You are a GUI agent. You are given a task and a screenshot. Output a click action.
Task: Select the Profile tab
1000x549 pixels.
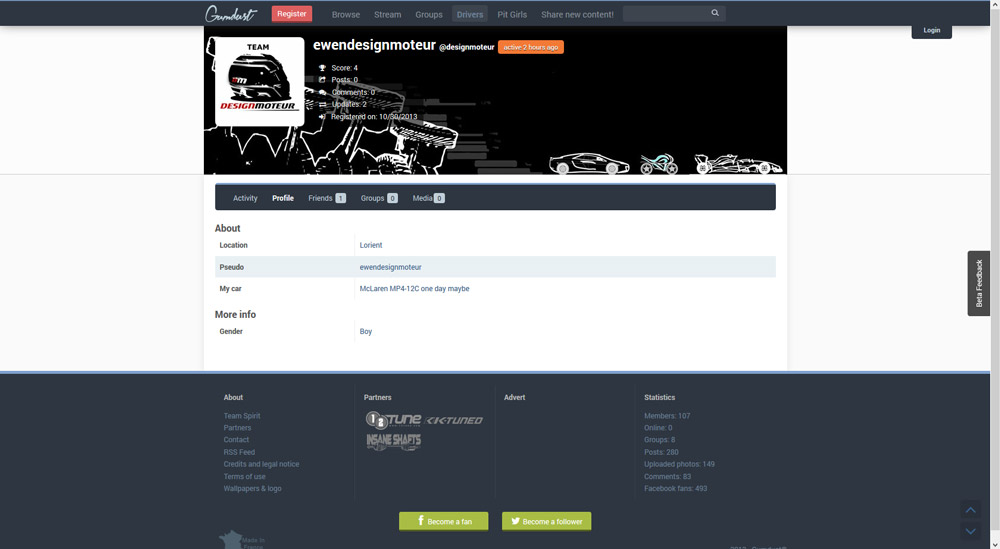(x=283, y=198)
